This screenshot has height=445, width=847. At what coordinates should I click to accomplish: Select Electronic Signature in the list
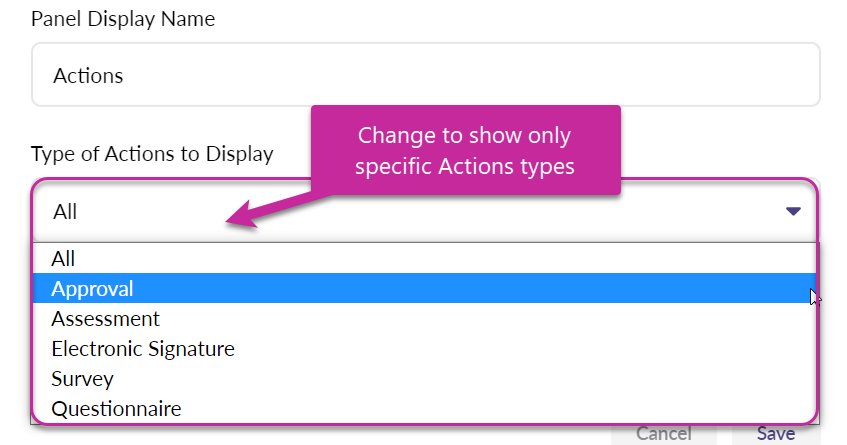tap(143, 349)
